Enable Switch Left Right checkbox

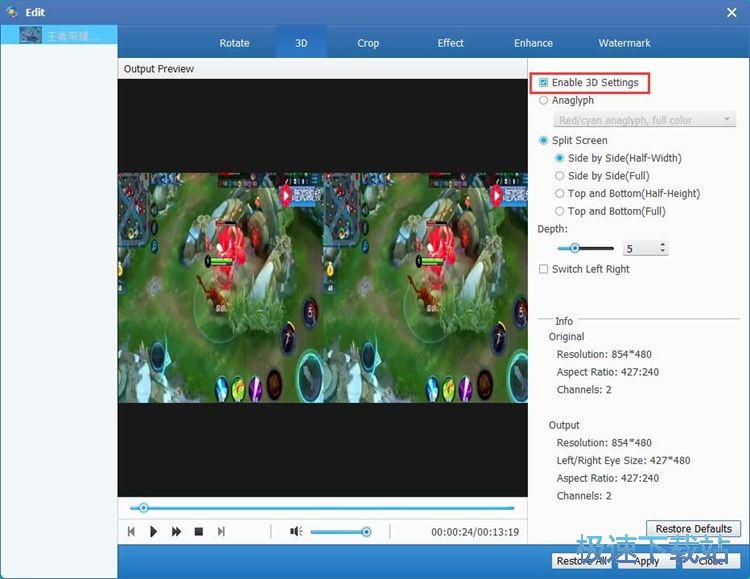[543, 269]
